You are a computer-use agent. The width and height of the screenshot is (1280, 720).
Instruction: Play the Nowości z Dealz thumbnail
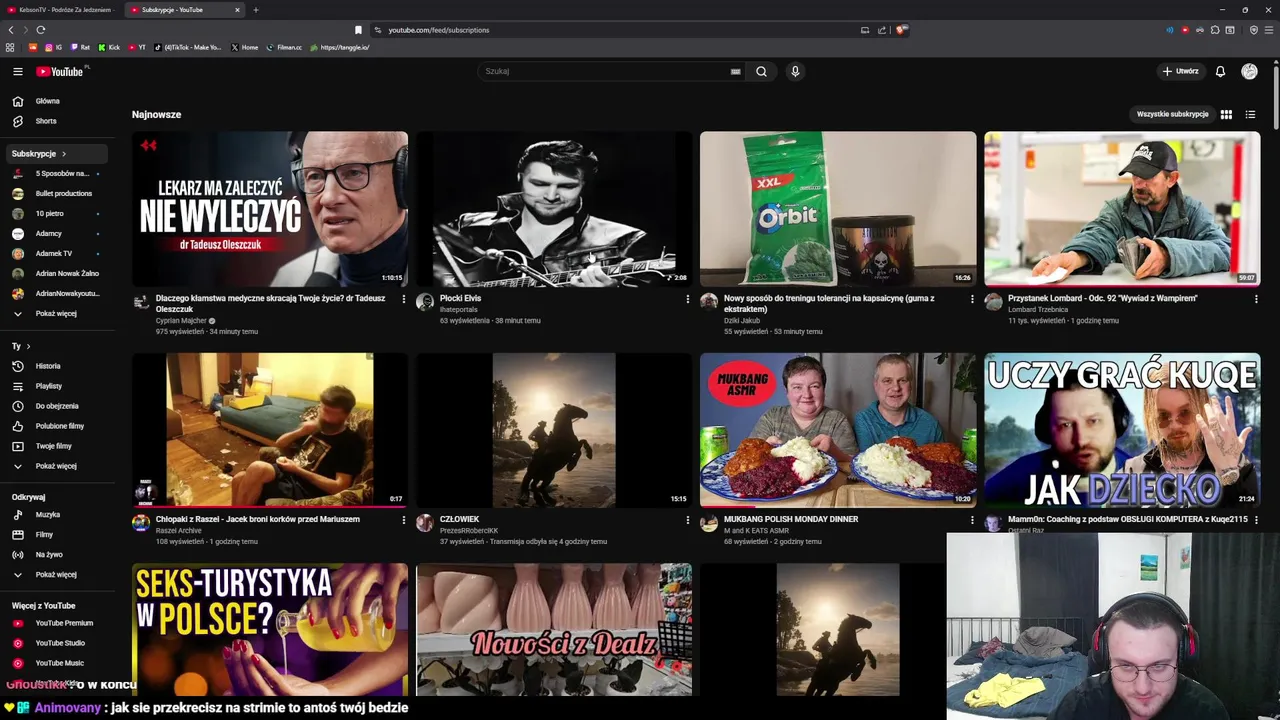click(x=554, y=630)
